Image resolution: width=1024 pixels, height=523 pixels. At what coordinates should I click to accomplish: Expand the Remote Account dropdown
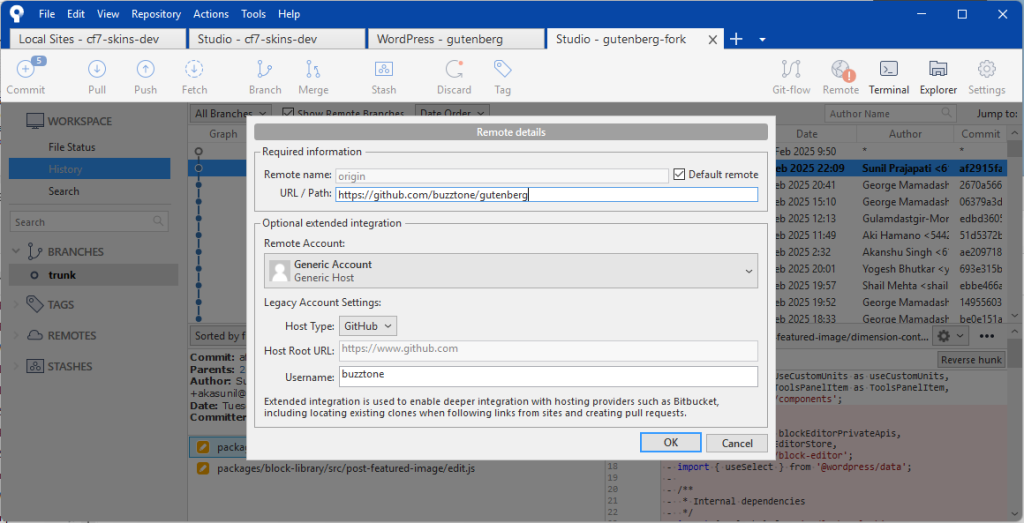click(510, 270)
